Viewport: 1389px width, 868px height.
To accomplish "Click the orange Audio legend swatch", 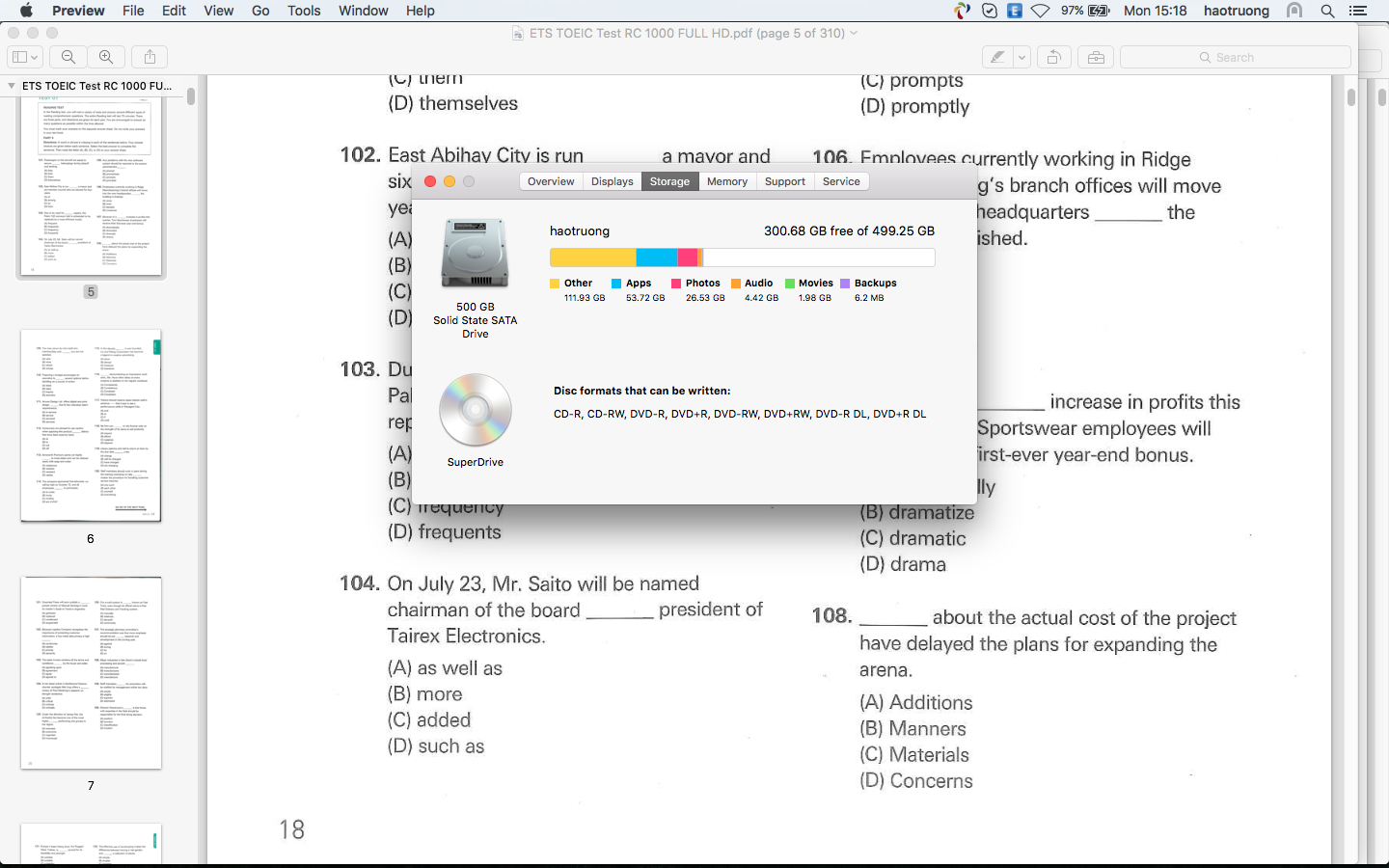I will 736,284.
